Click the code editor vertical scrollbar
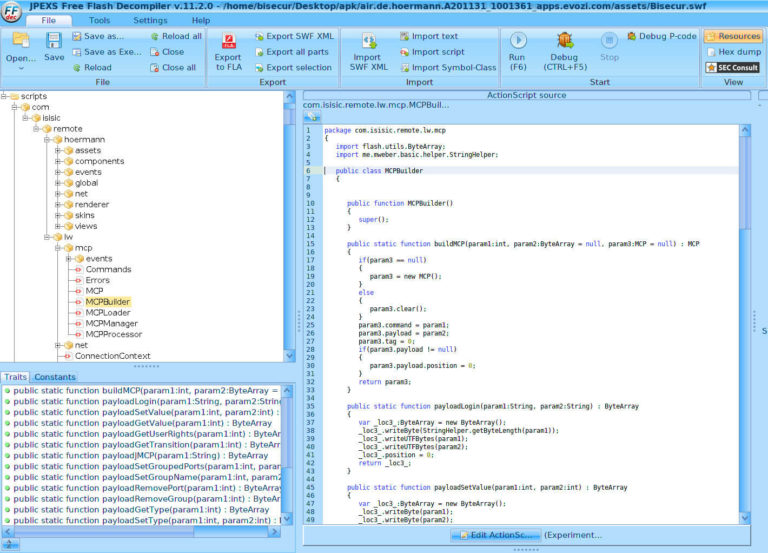768x553 pixels. click(x=745, y=324)
